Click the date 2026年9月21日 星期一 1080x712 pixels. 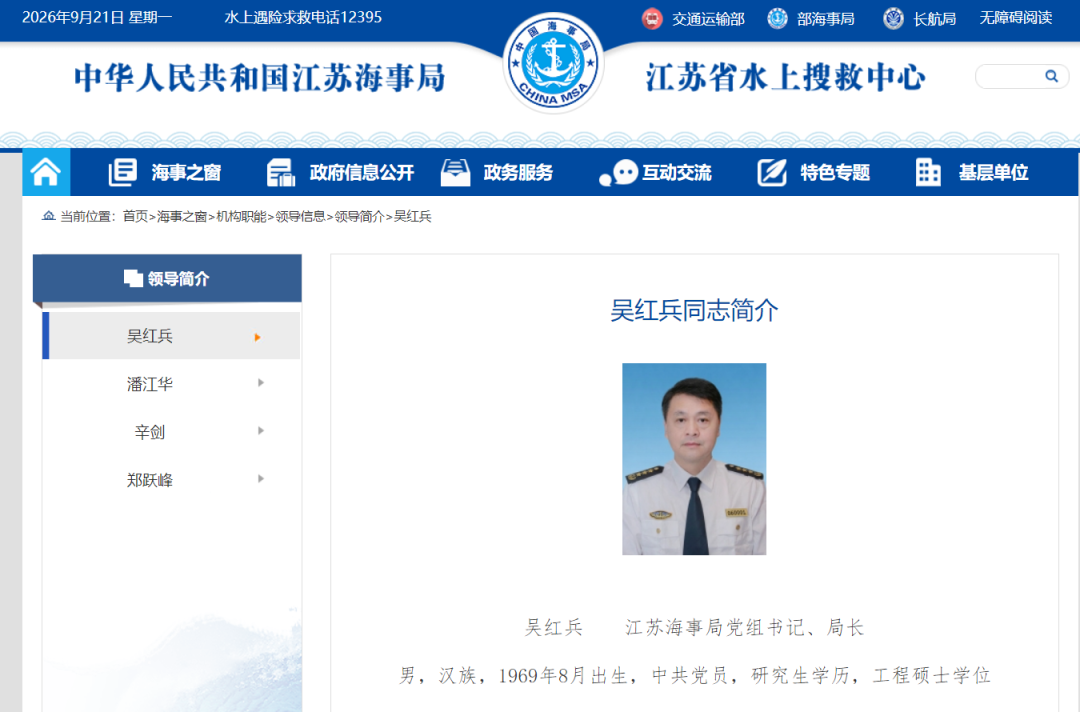coord(97,17)
